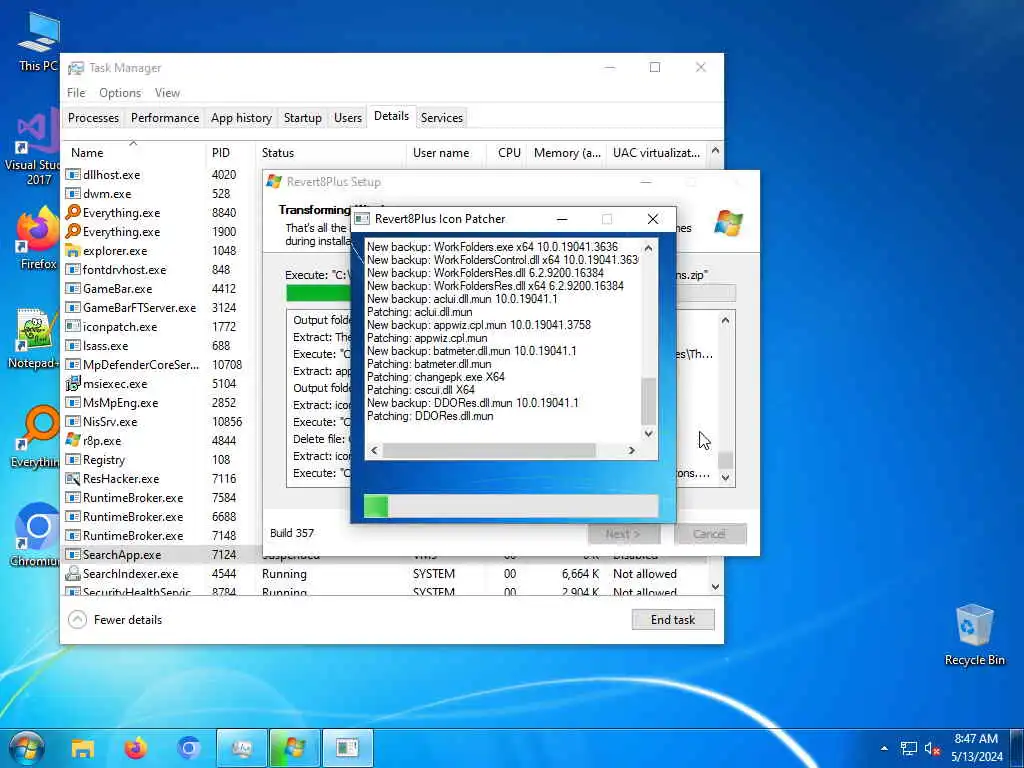Switch to Task Manager taskbar button
The image size is (1024, 768).
pos(242,748)
